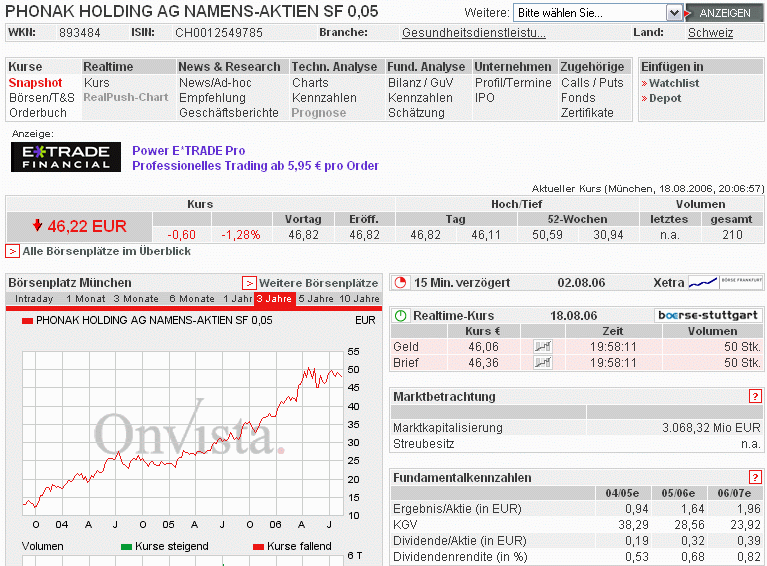Click Dividendenrendite (in %) row label
The height and width of the screenshot is (566, 767).
pos(460,557)
